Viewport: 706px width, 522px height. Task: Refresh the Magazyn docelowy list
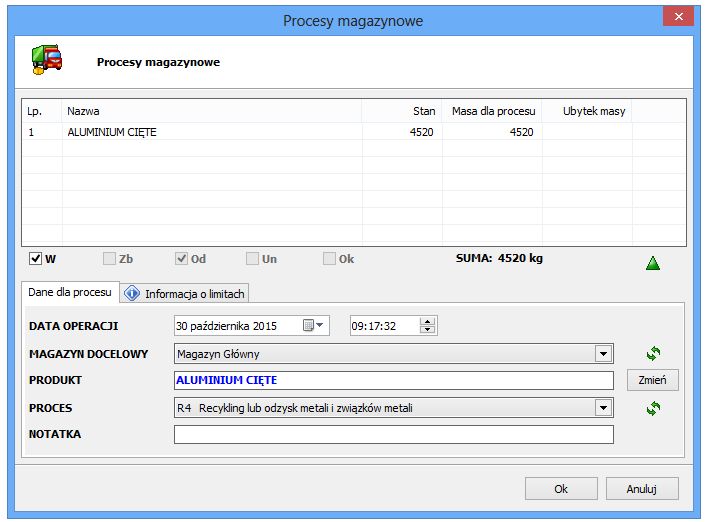pyautogui.click(x=653, y=353)
